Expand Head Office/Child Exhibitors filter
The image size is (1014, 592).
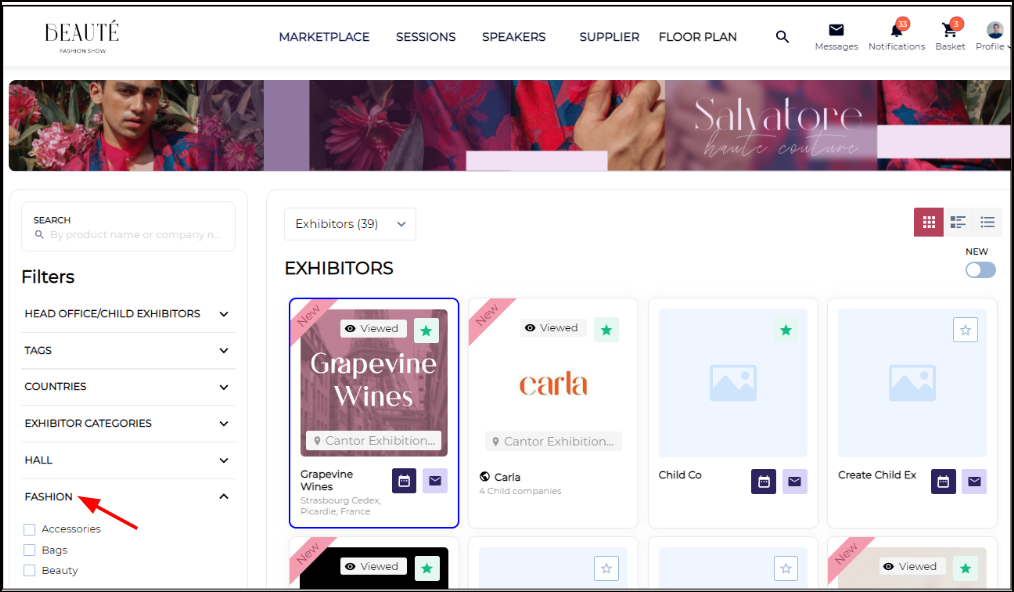128,314
